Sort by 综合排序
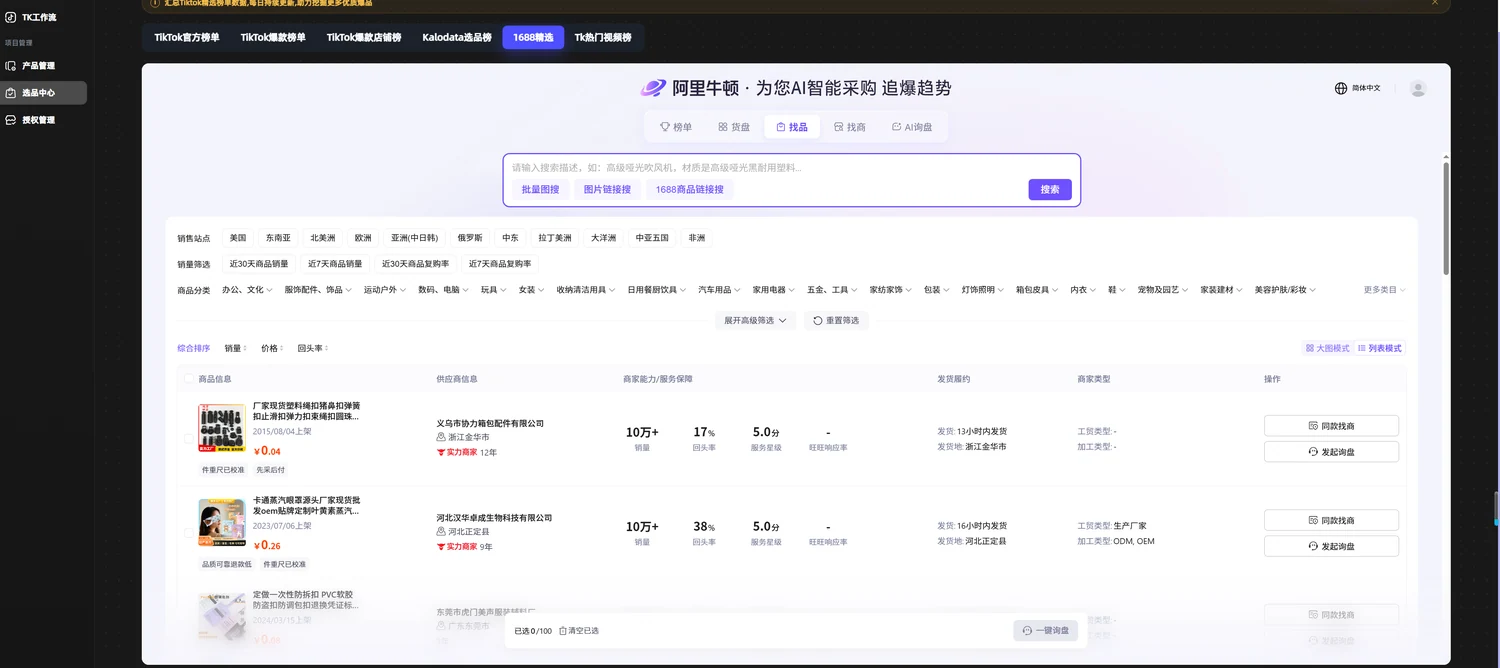The height and width of the screenshot is (668, 1500). pyautogui.click(x=194, y=349)
